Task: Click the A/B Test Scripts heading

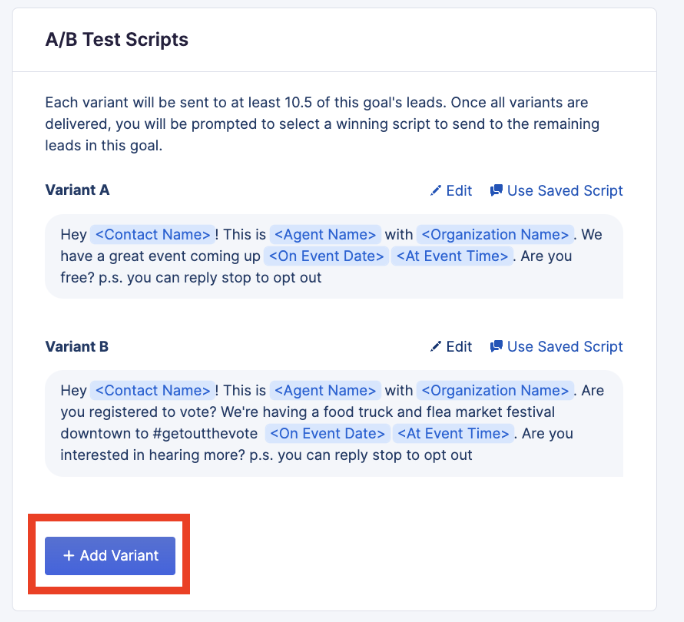Action: (x=117, y=41)
